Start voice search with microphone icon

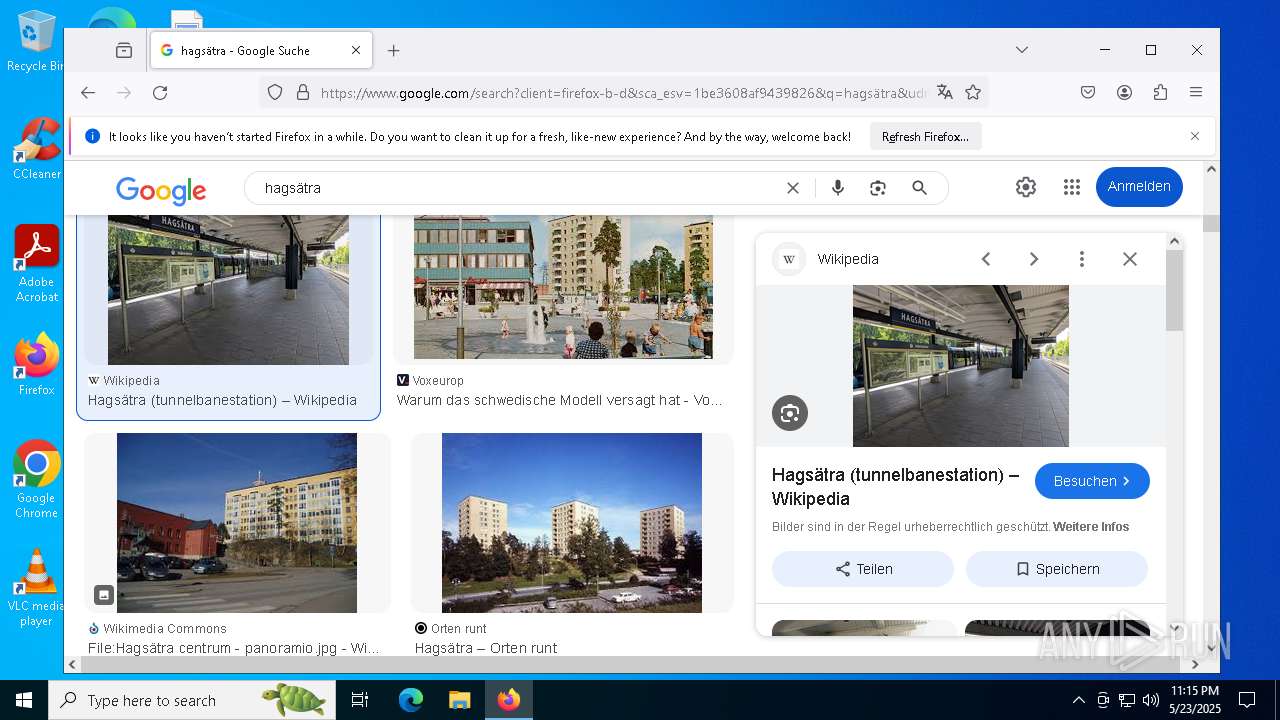(838, 188)
